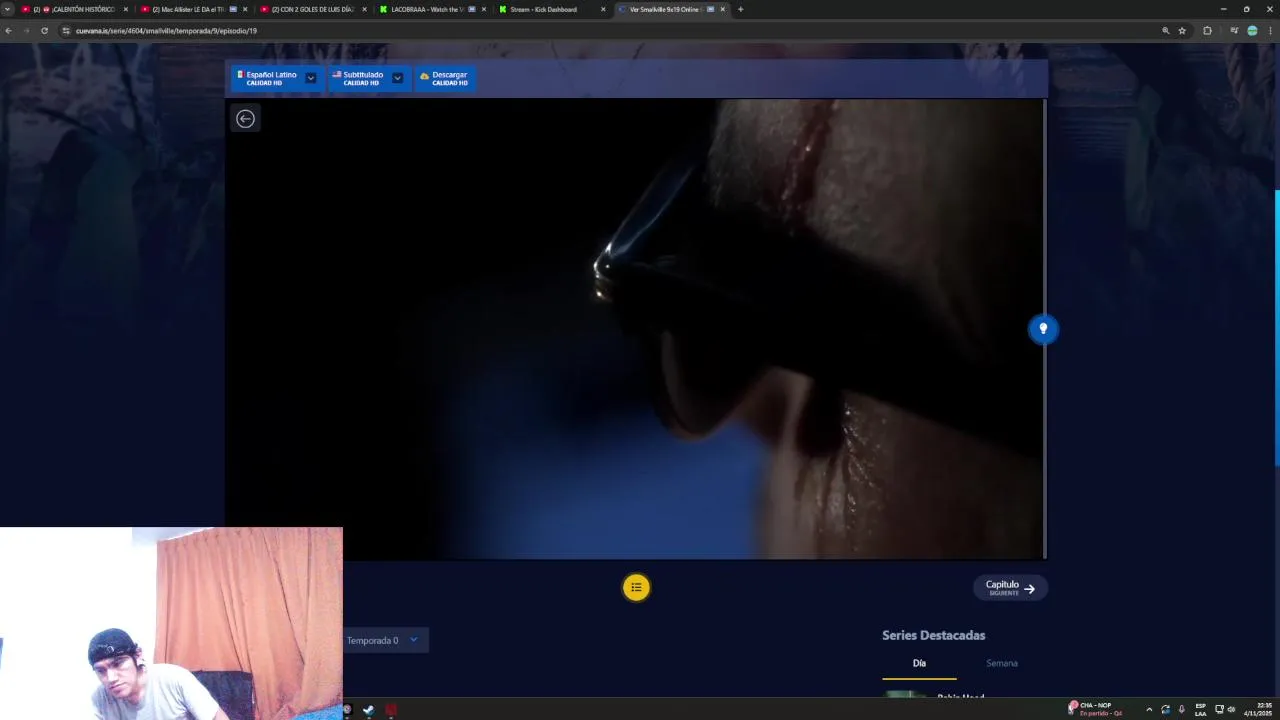Click the Series Destacadas heading
The image size is (1280, 720).
[x=933, y=635]
